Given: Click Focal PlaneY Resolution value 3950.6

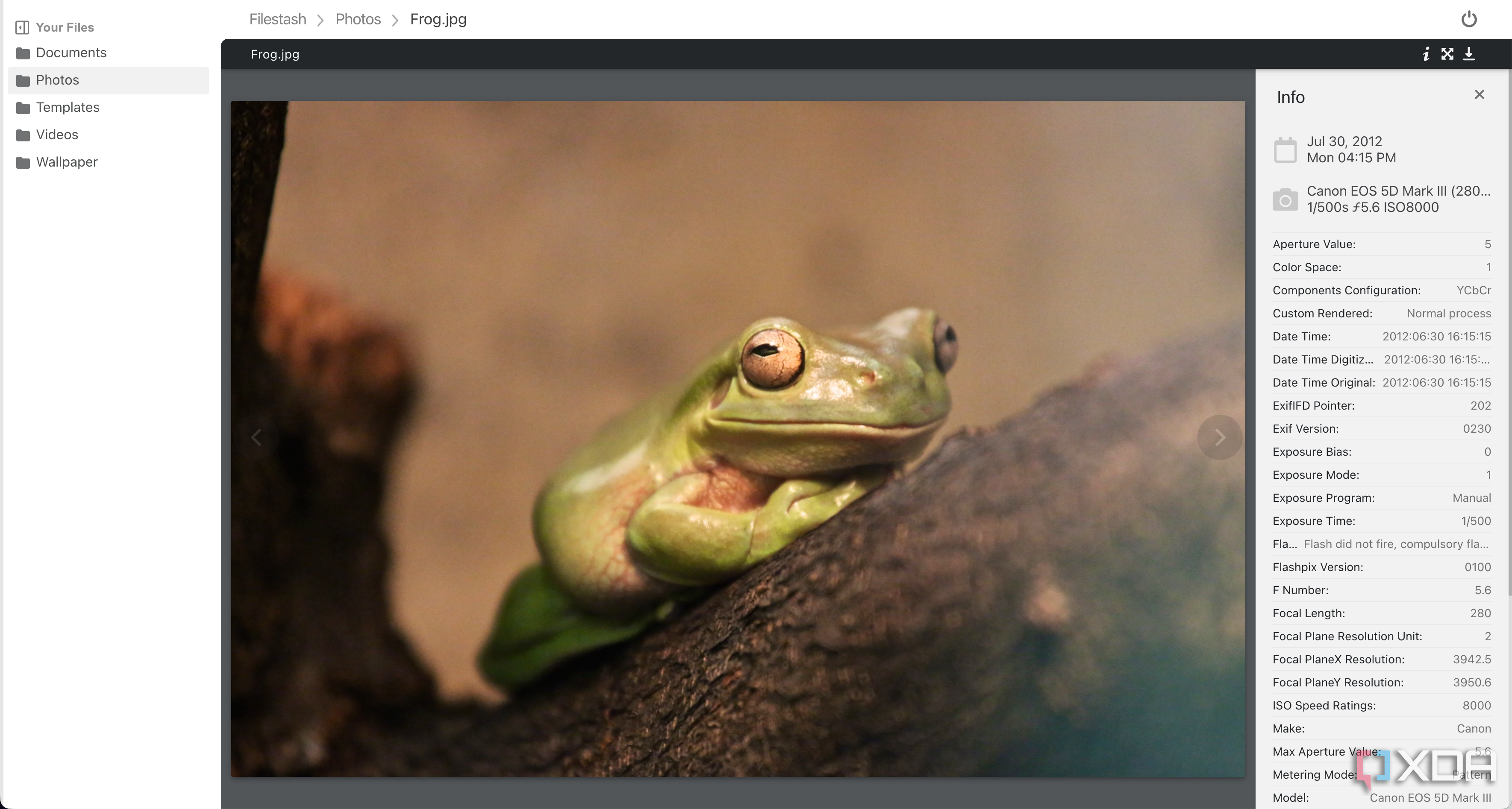Looking at the screenshot, I should [1471, 683].
